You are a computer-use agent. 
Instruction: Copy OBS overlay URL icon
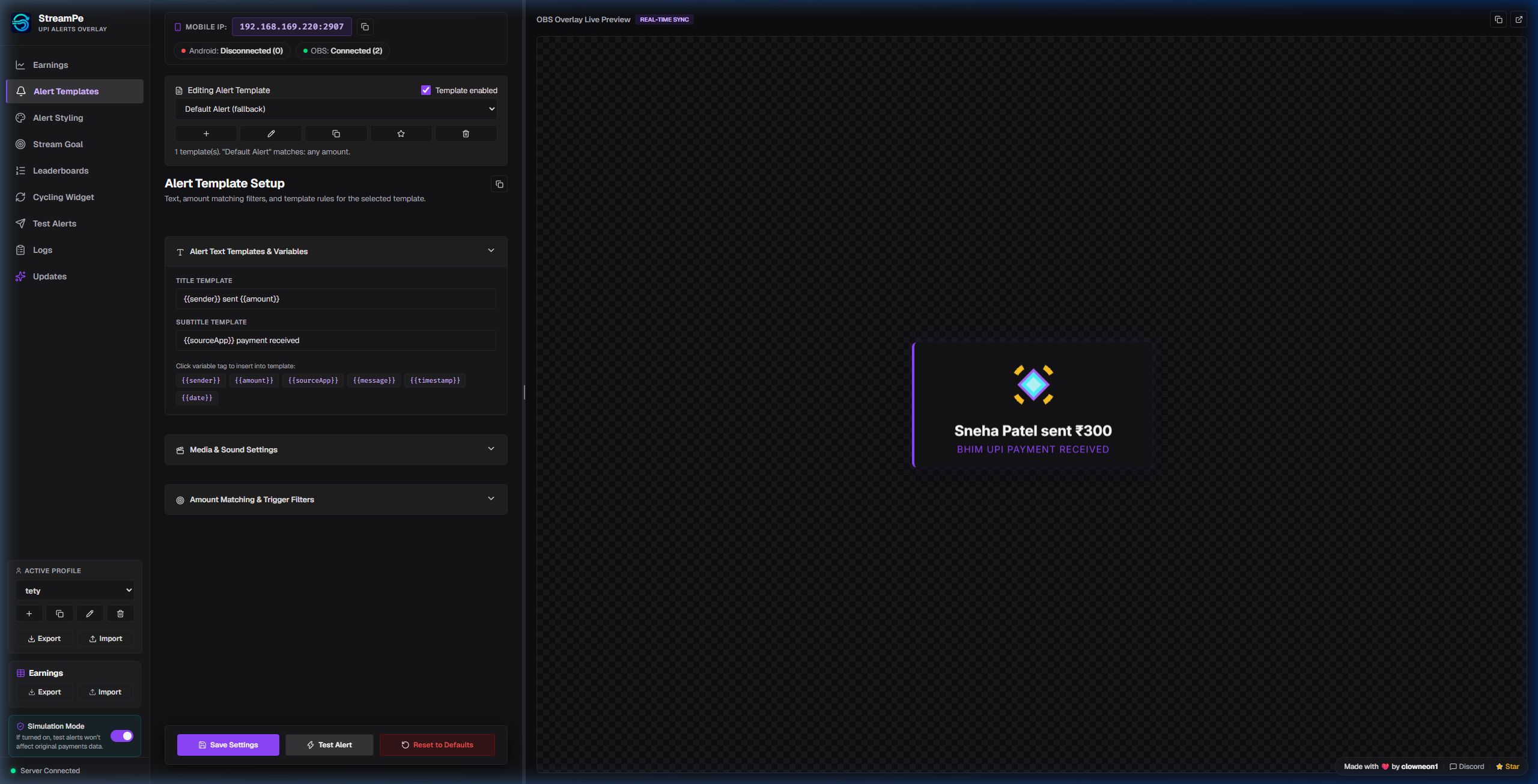tap(1498, 20)
